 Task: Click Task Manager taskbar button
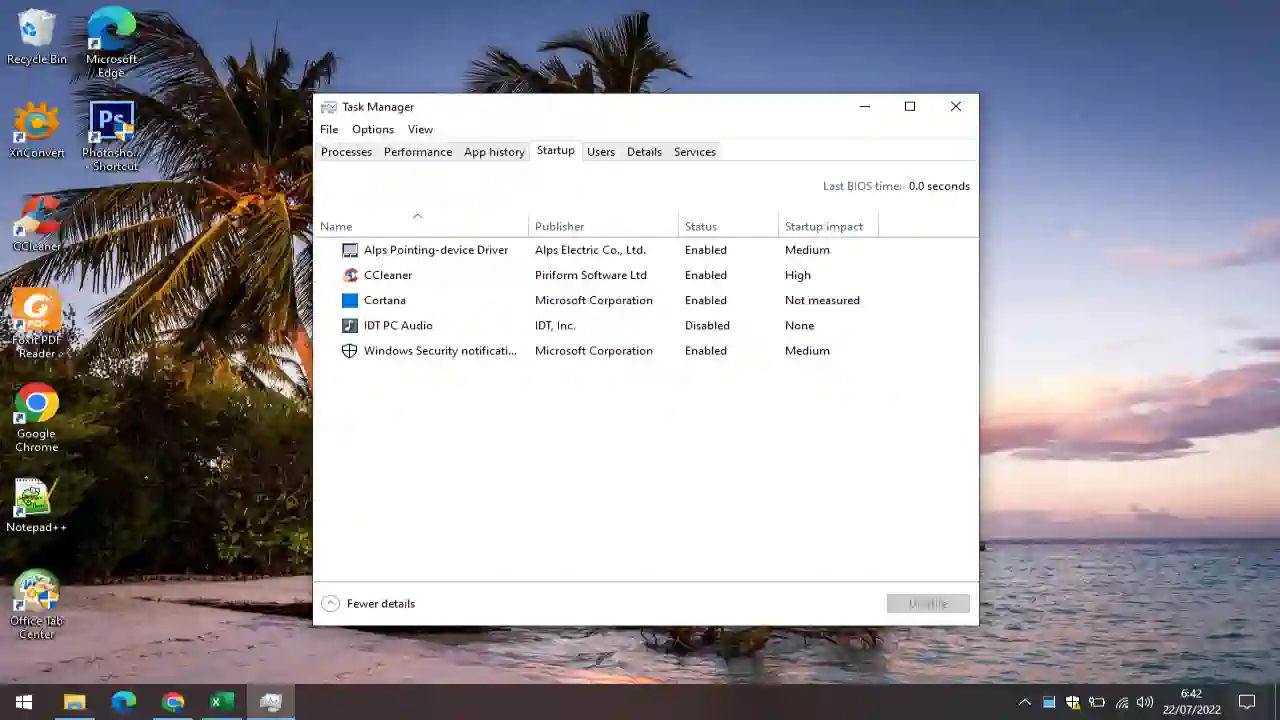click(271, 702)
